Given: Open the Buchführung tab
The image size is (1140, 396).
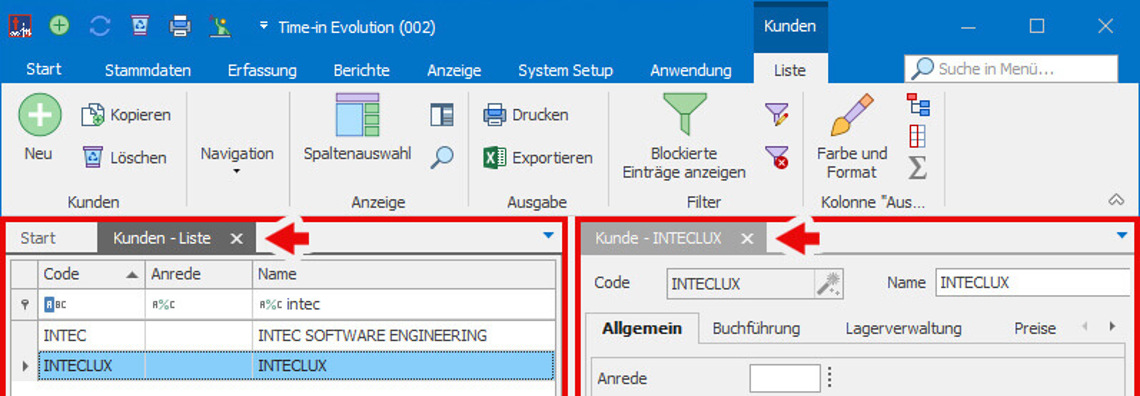Looking at the screenshot, I should click(756, 328).
